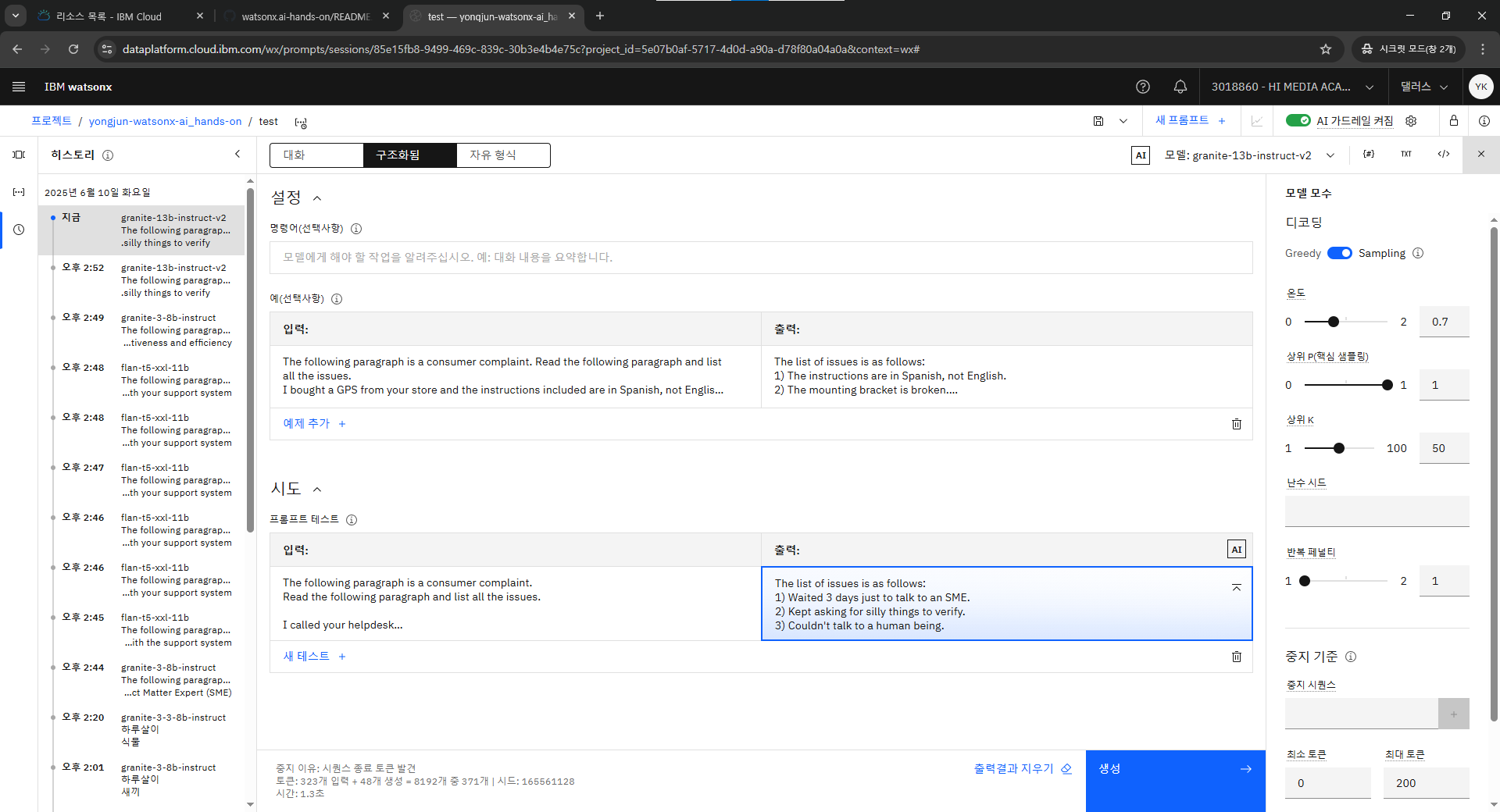
Task: Click the sample prompts icon atop left sidebar
Action: [19, 155]
